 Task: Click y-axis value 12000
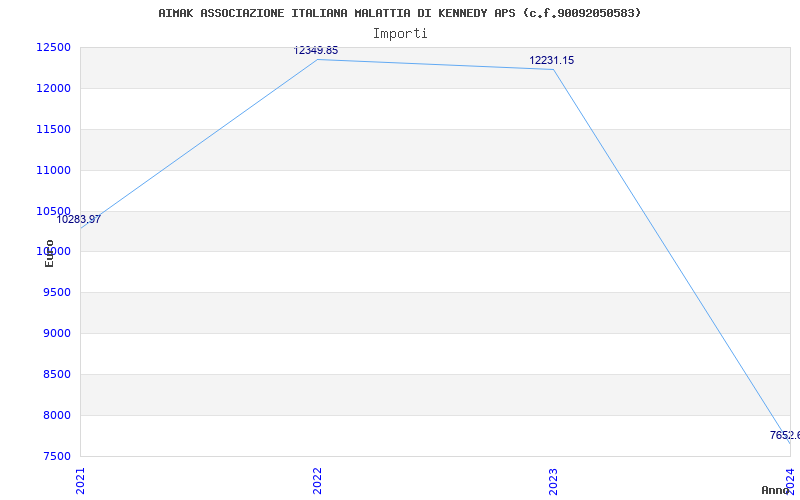[53, 88]
